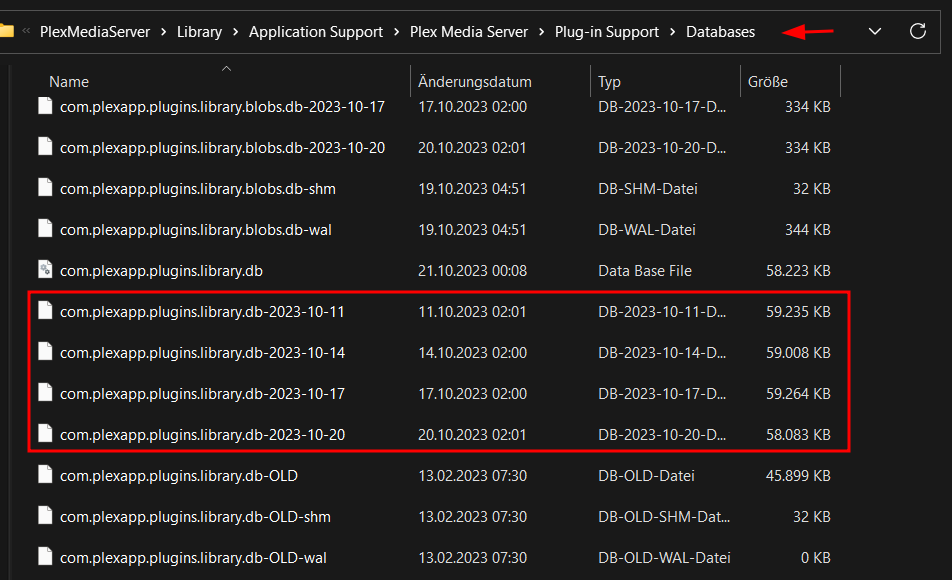The image size is (952, 580).
Task: Go to Plug-in Support breadcrumb
Action: click(x=607, y=32)
